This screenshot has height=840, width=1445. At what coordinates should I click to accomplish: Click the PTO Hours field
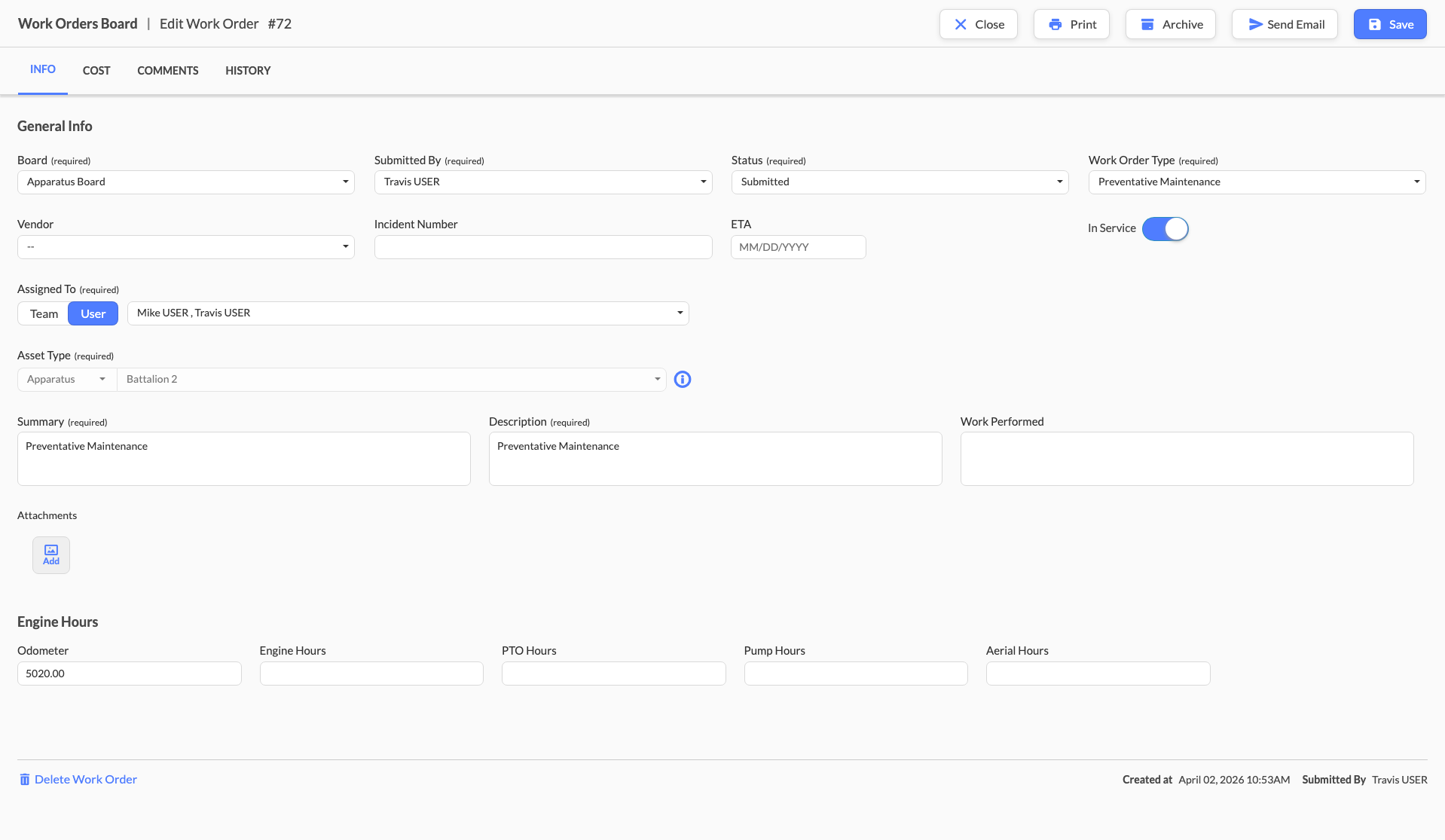point(614,674)
